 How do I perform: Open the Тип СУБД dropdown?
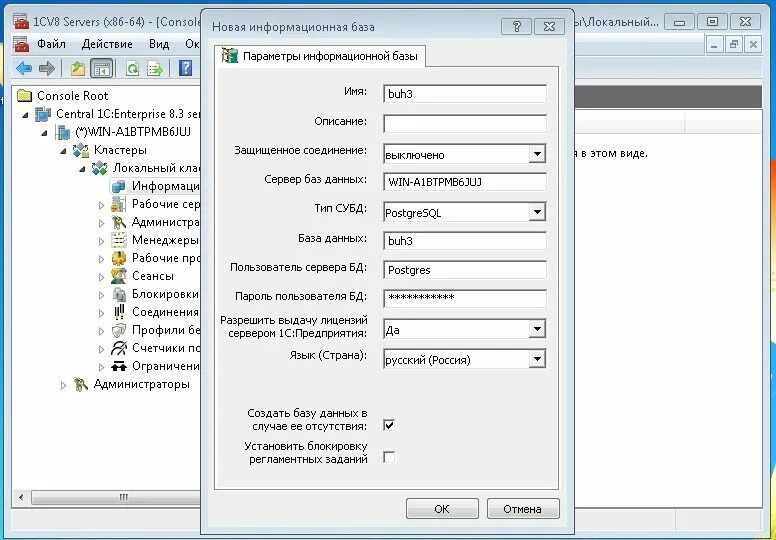[x=536, y=212]
